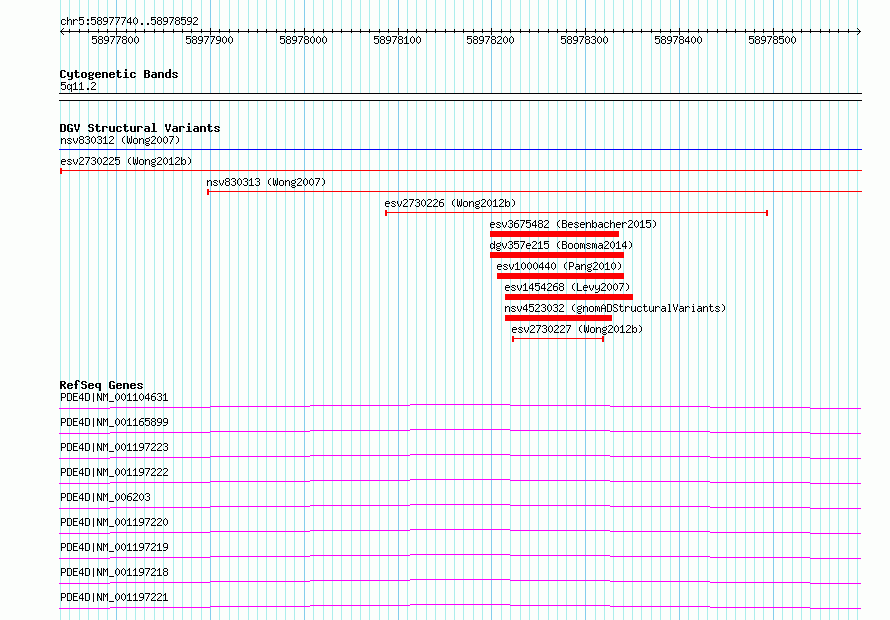Screen dimensions: 890x620
Task: Click the blue nsv830312 variant line
Action: point(460,150)
